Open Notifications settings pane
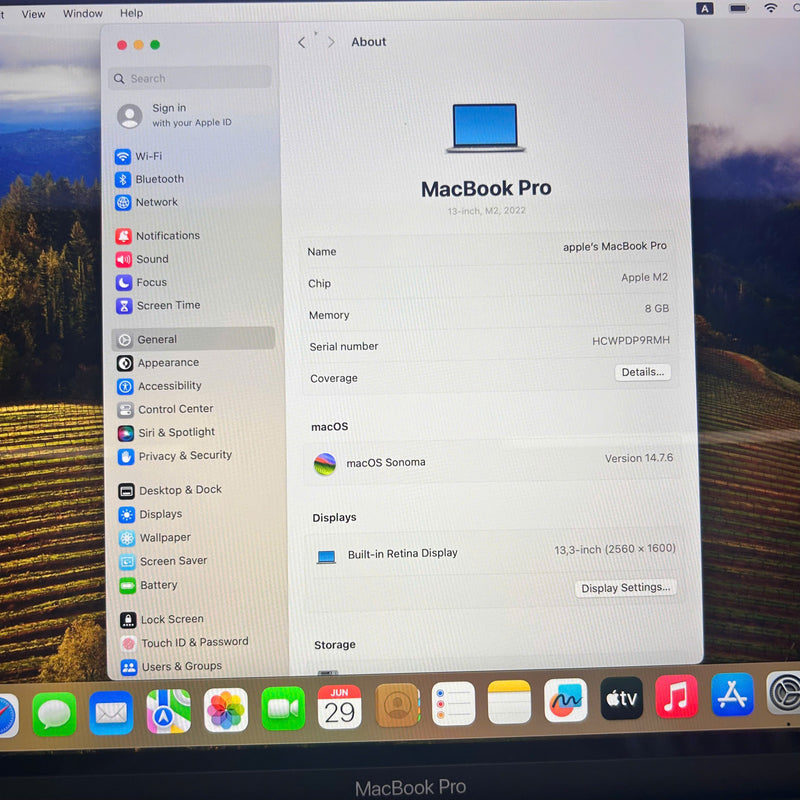The height and width of the screenshot is (800, 800). point(167,236)
